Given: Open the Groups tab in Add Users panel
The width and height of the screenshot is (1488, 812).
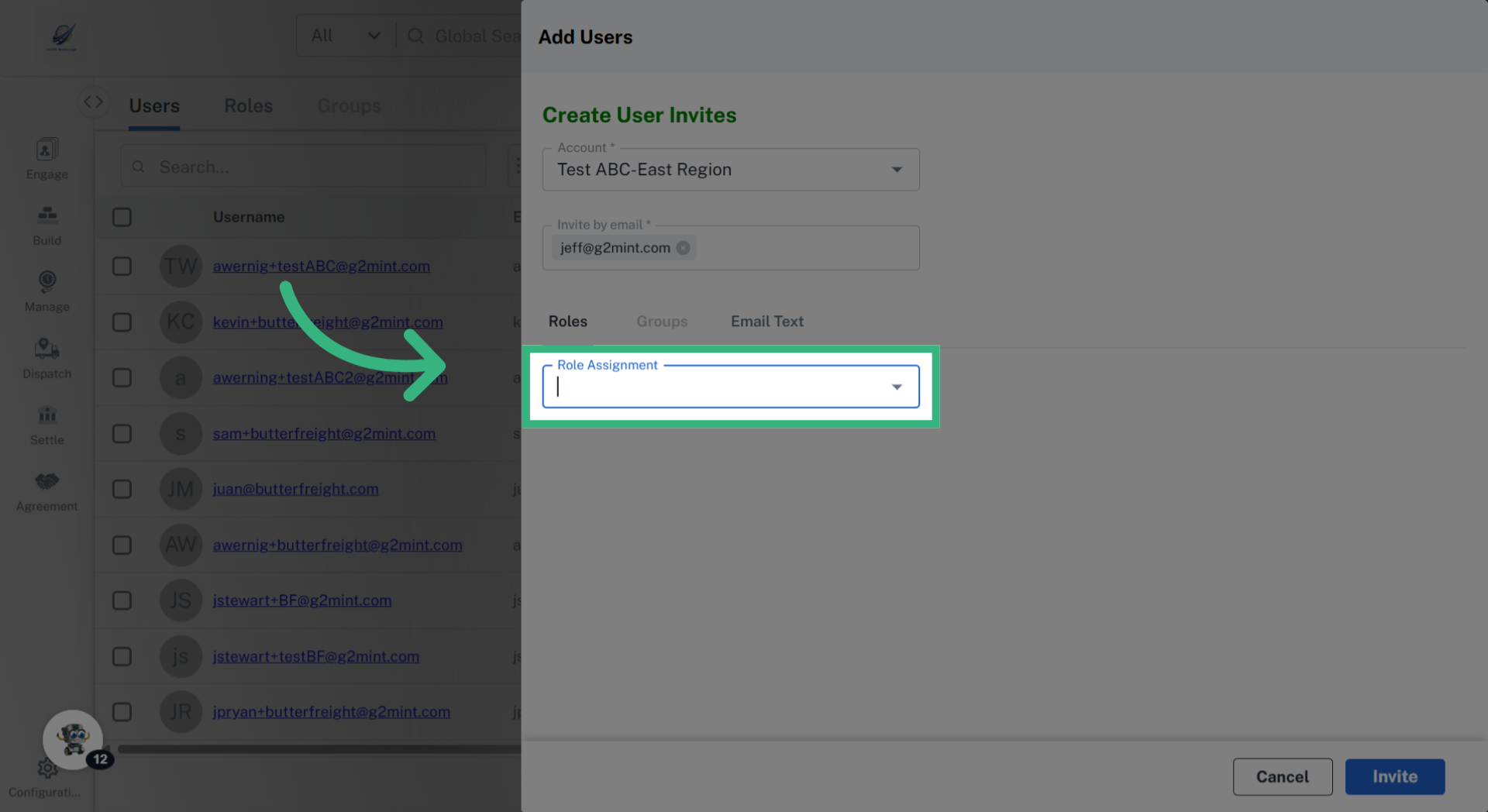Looking at the screenshot, I should point(662,321).
